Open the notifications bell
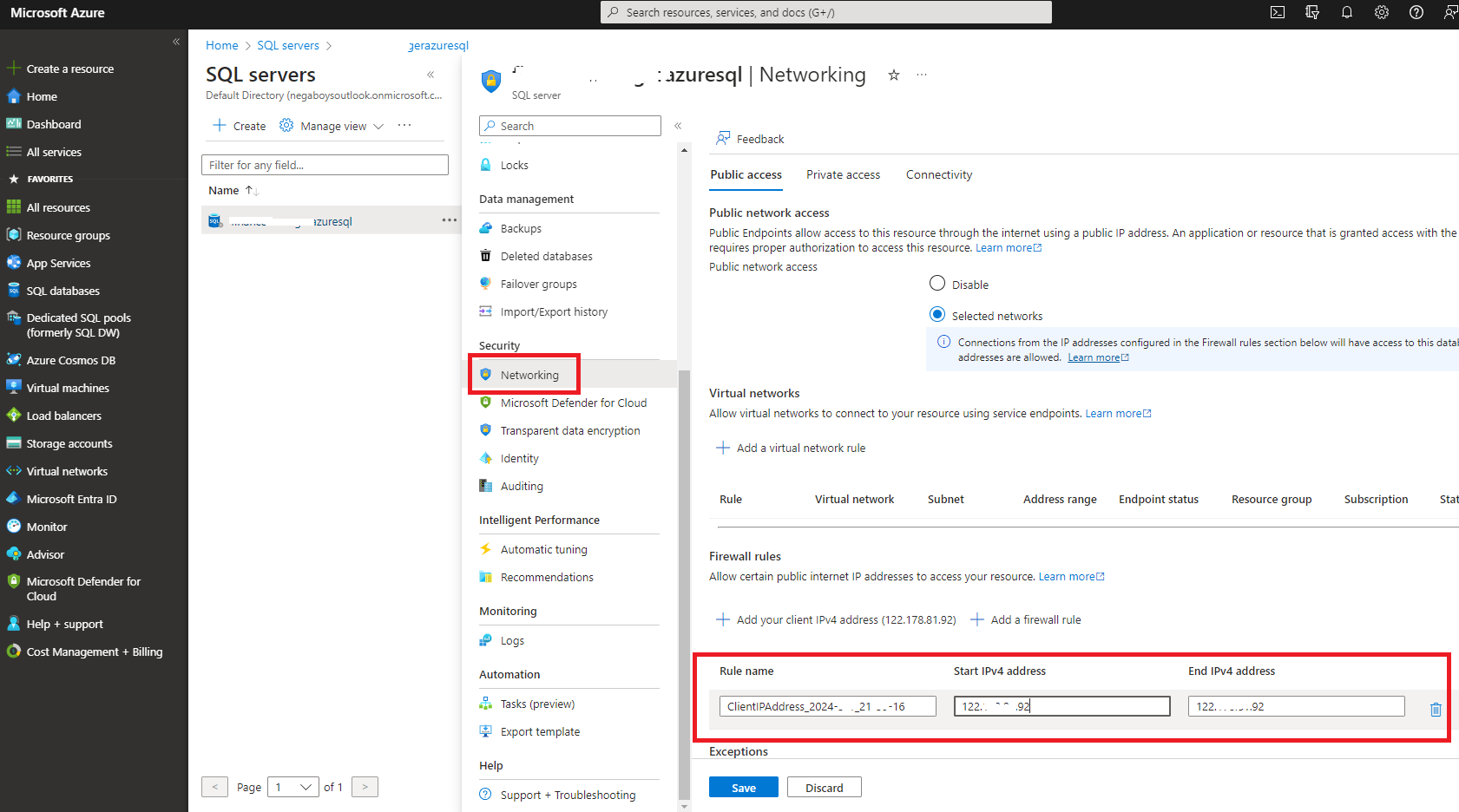Viewport: 1459px width, 812px height. tap(1347, 12)
